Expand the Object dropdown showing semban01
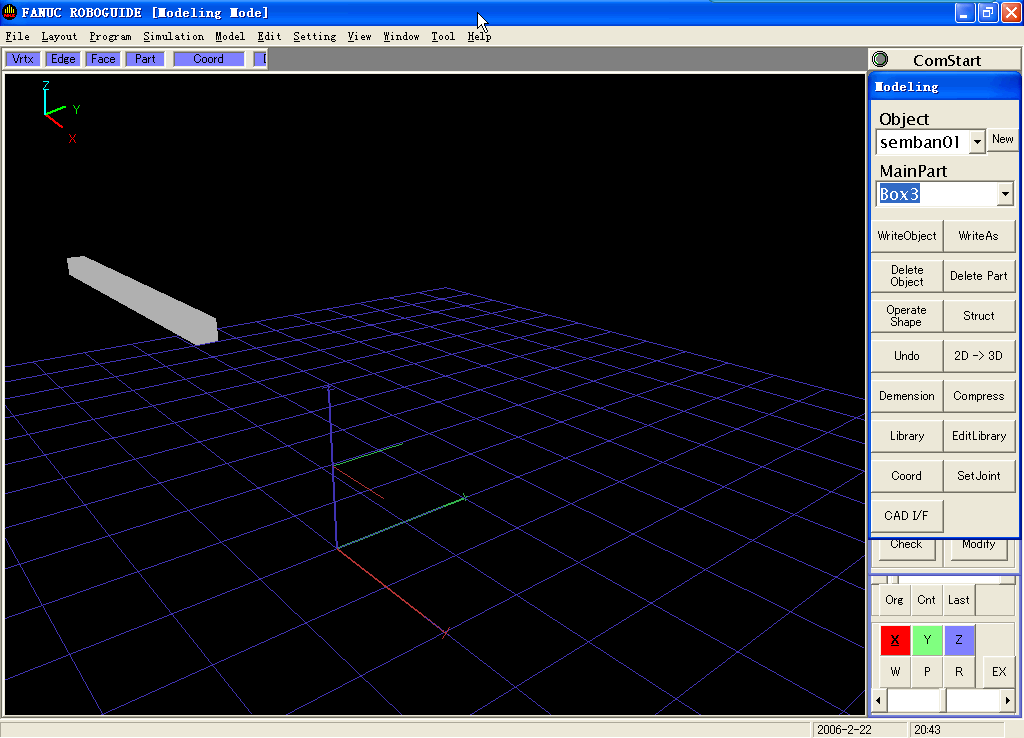Viewport: 1024px width, 738px height. point(977,142)
